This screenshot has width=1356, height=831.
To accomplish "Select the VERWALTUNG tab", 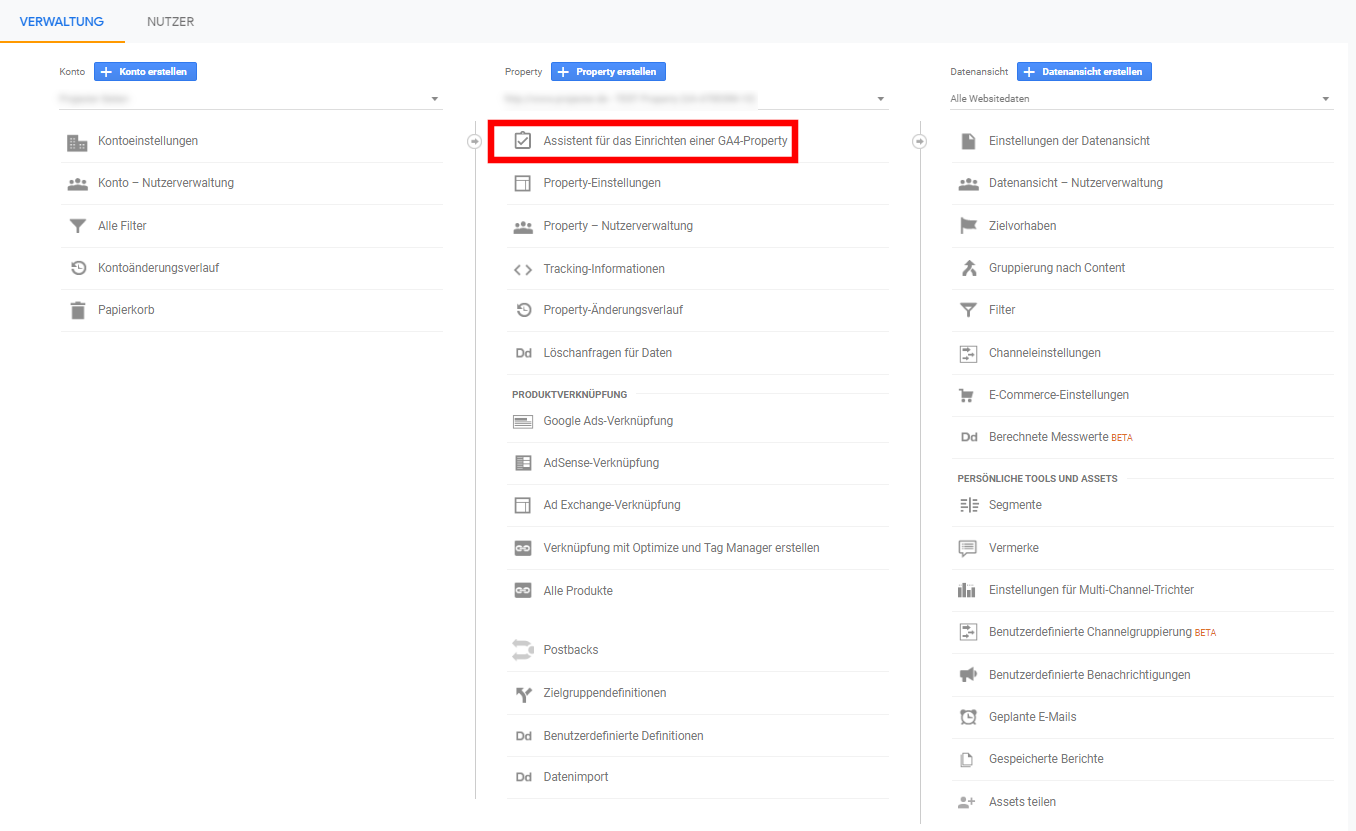I will [61, 21].
